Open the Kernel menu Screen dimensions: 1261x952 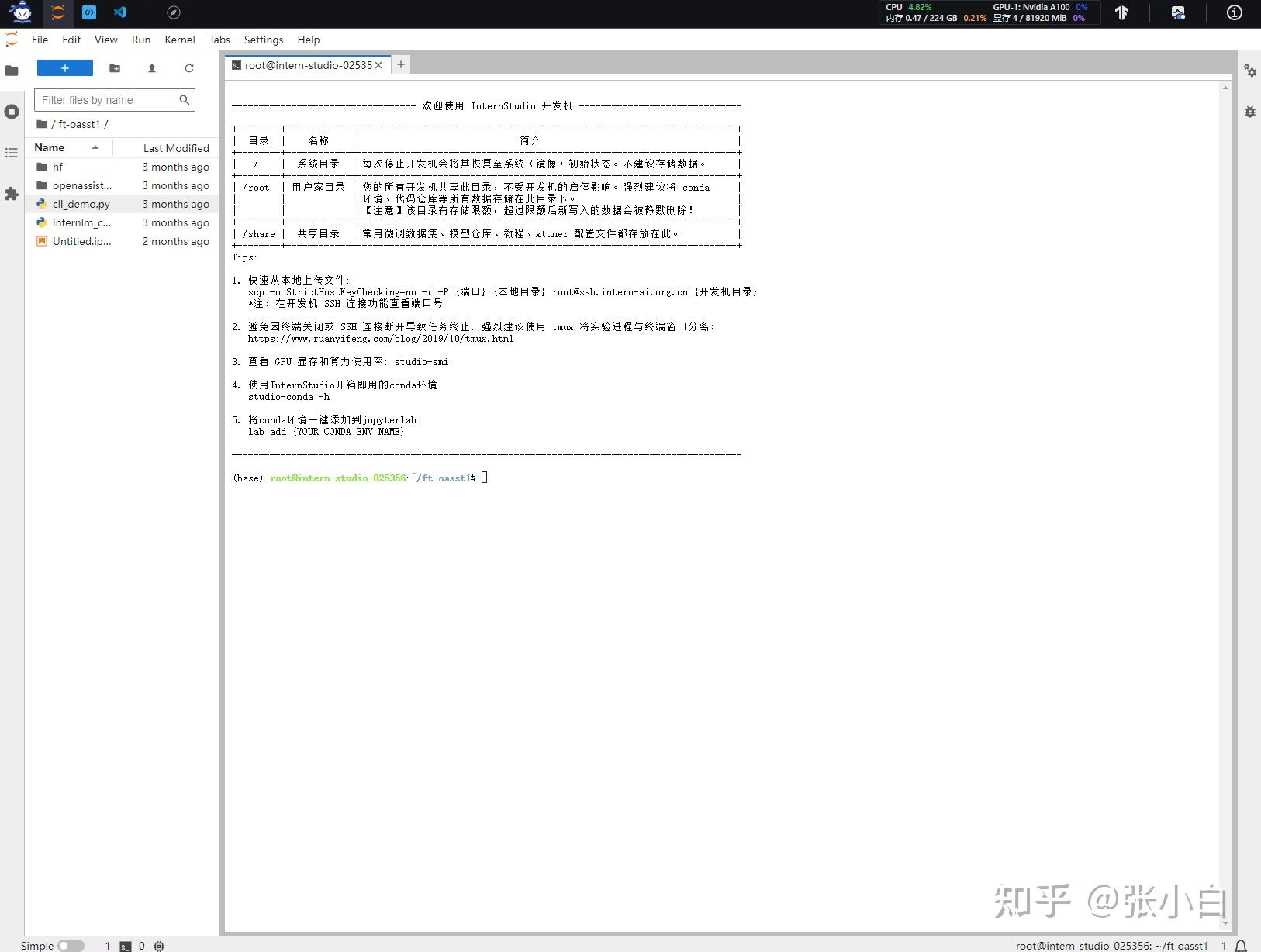[x=180, y=40]
